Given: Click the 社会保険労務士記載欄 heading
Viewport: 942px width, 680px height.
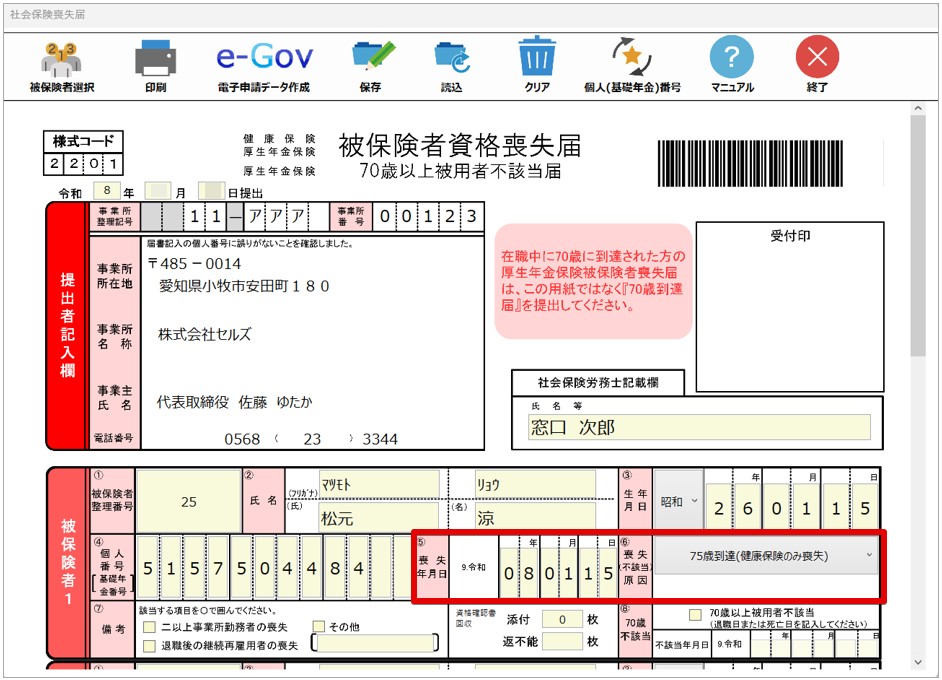Looking at the screenshot, I should click(x=598, y=383).
